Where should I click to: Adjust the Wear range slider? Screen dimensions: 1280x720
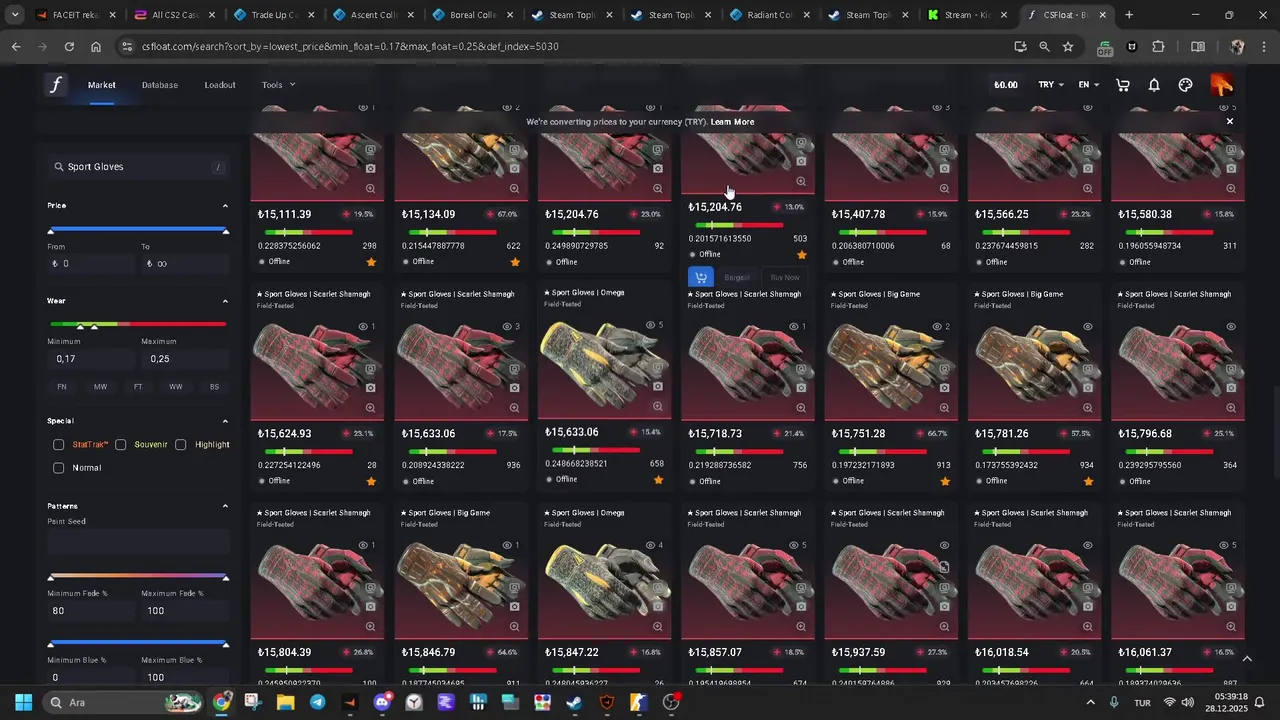(138, 325)
